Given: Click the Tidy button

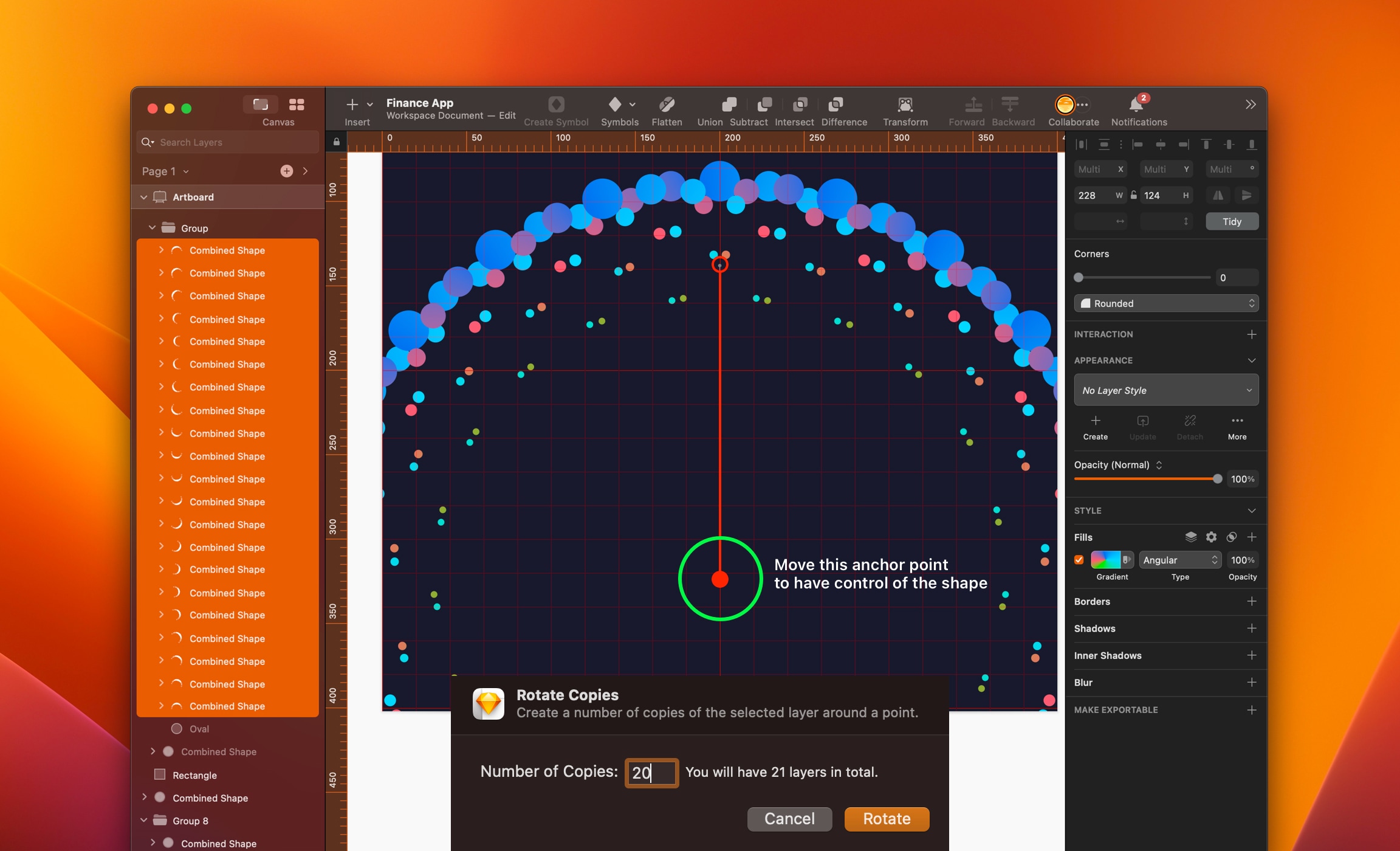Looking at the screenshot, I should tap(1232, 221).
